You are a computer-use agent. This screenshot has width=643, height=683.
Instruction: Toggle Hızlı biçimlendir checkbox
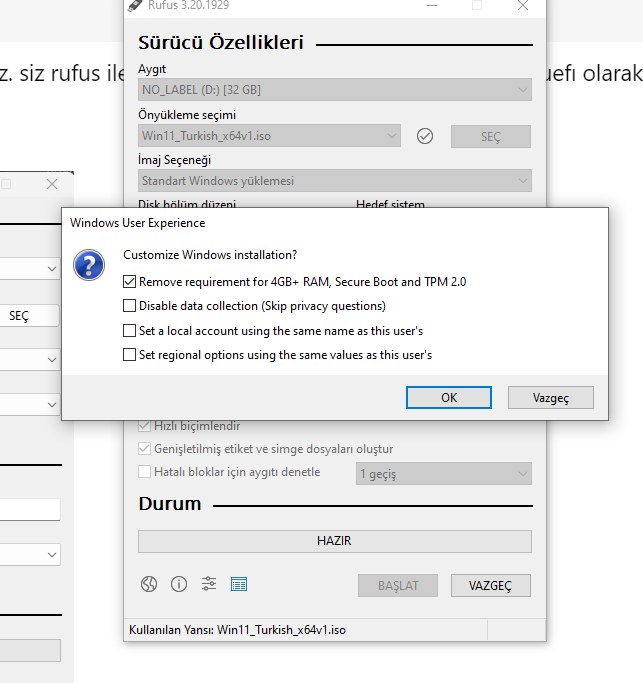point(144,425)
